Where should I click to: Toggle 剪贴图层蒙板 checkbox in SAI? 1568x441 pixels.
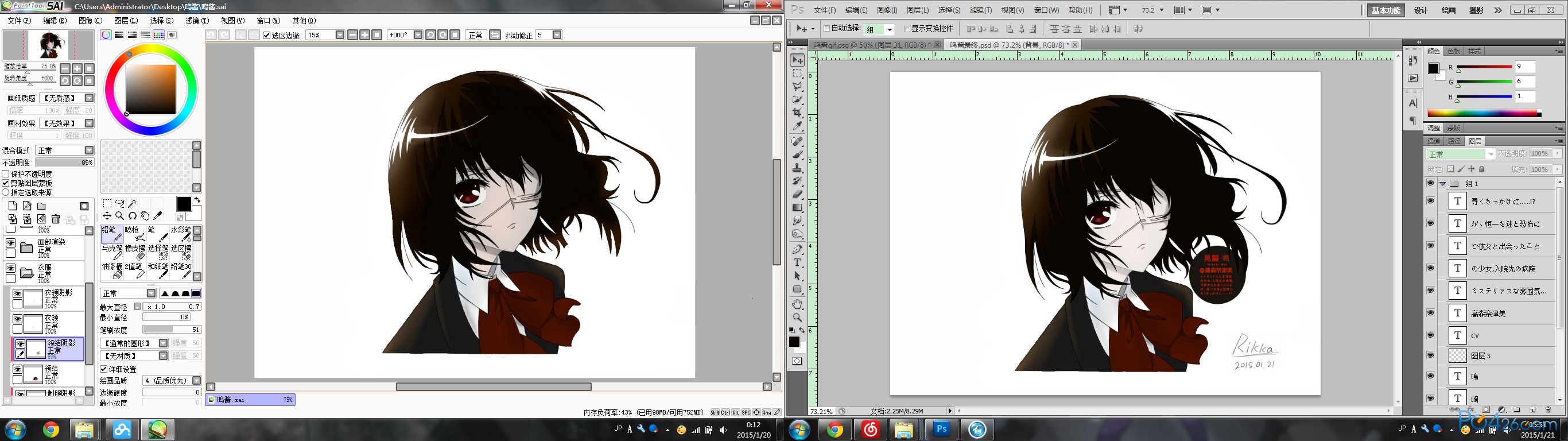[6, 183]
